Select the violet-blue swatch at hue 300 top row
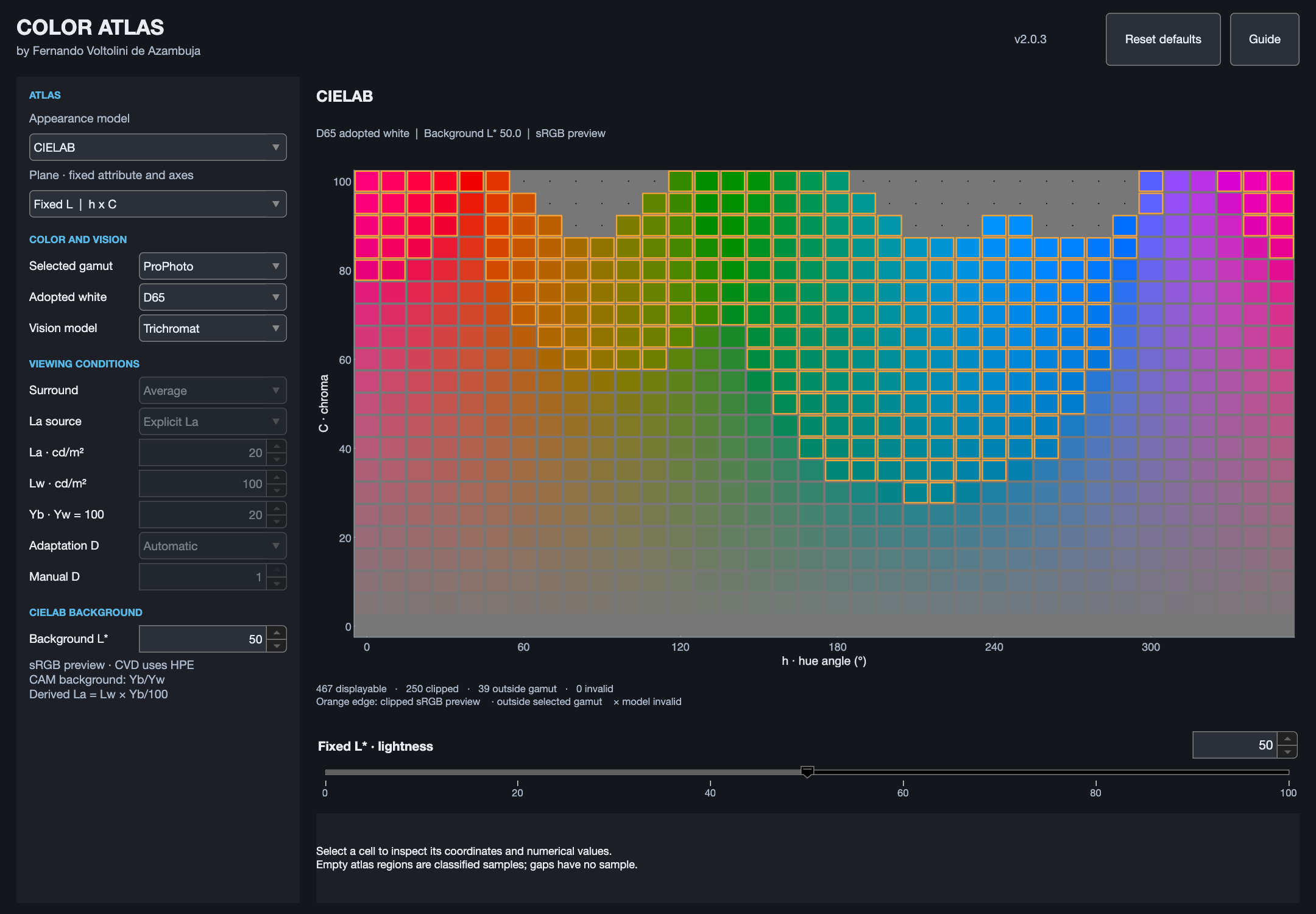The image size is (1316, 914). click(x=1151, y=182)
